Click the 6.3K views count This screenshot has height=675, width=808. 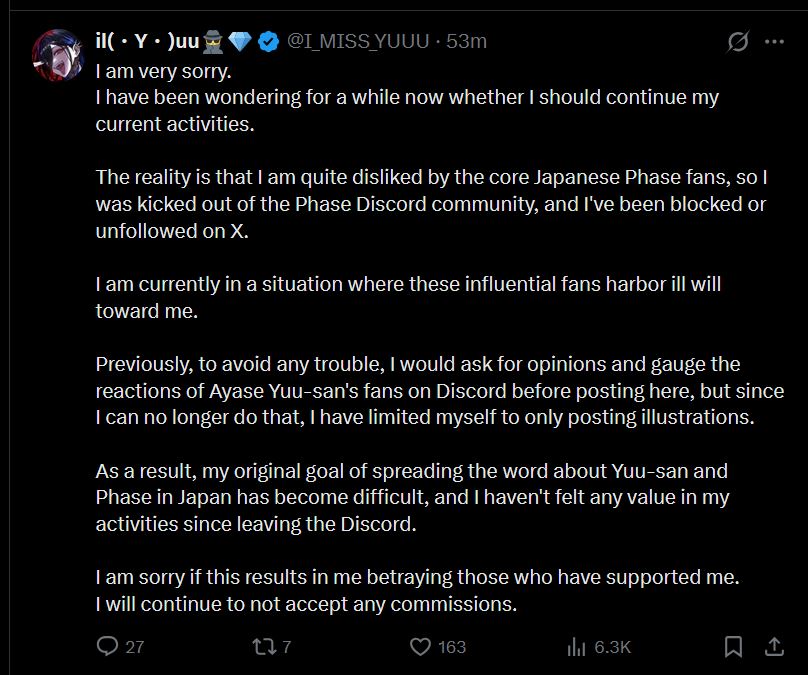(x=612, y=647)
